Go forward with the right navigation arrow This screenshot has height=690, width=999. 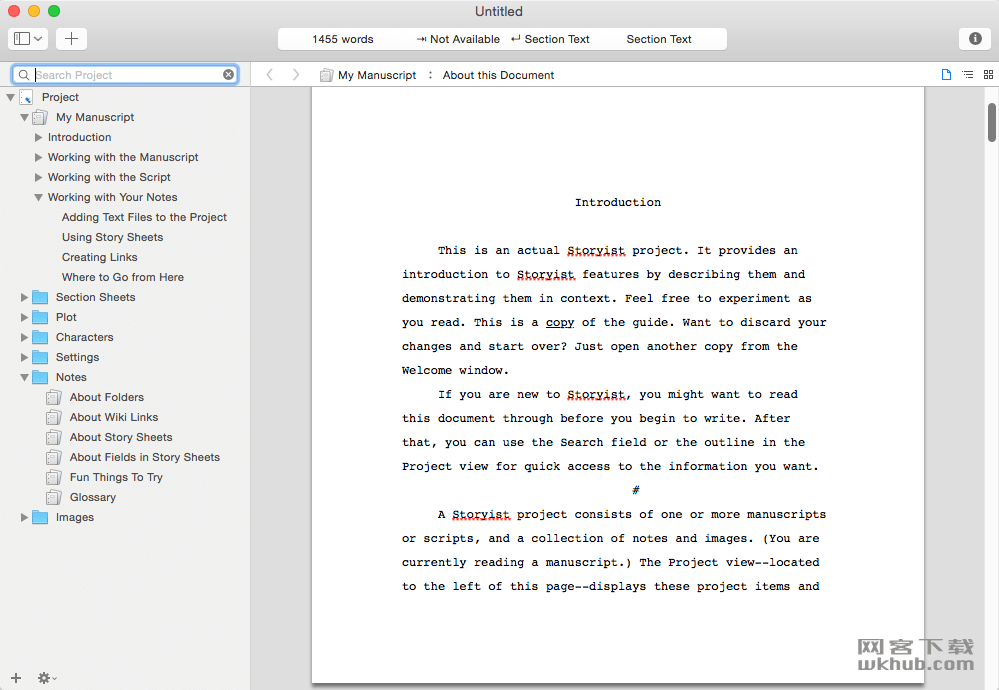296,75
